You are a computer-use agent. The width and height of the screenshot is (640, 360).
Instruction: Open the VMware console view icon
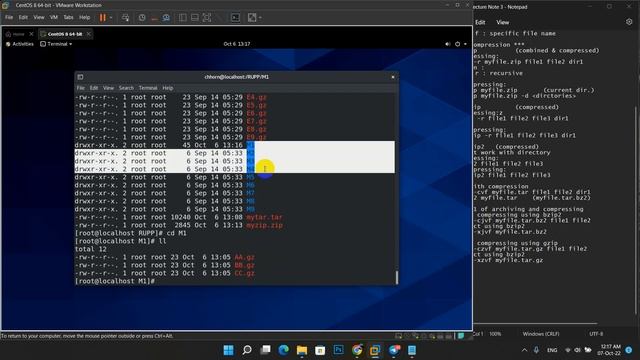tap(236, 18)
